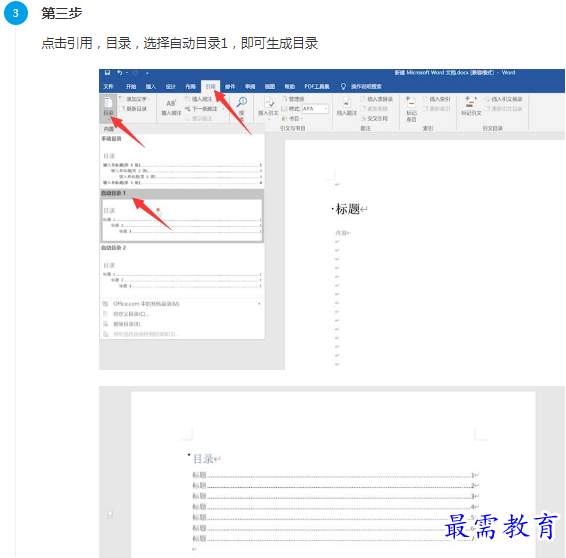Image resolution: width=566 pixels, height=558 pixels.
Task: Click the 插入表目录 button
Action: pos(377,99)
